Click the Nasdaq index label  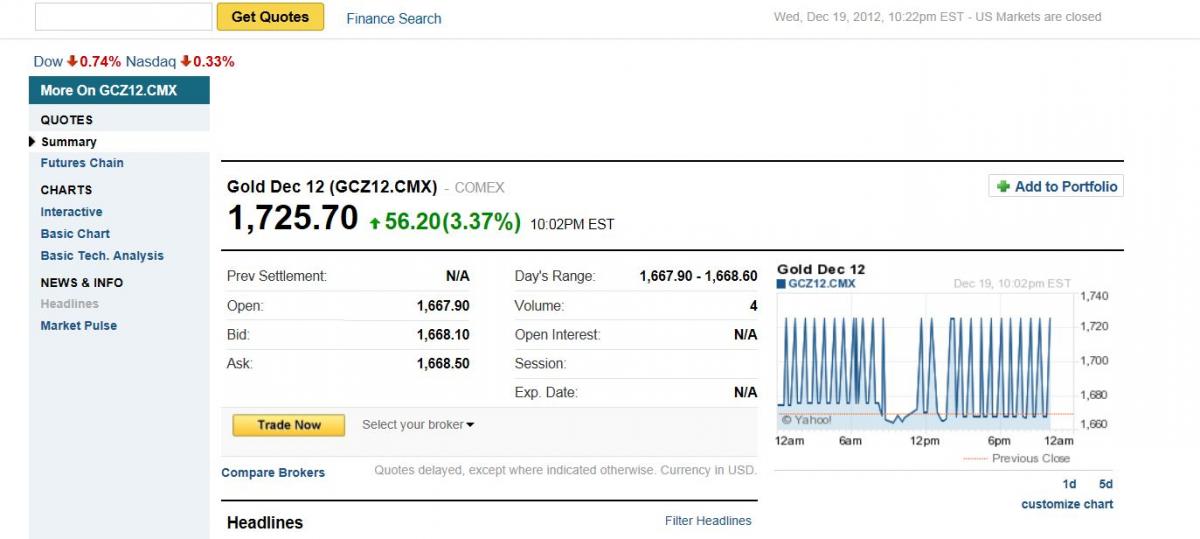click(x=151, y=61)
